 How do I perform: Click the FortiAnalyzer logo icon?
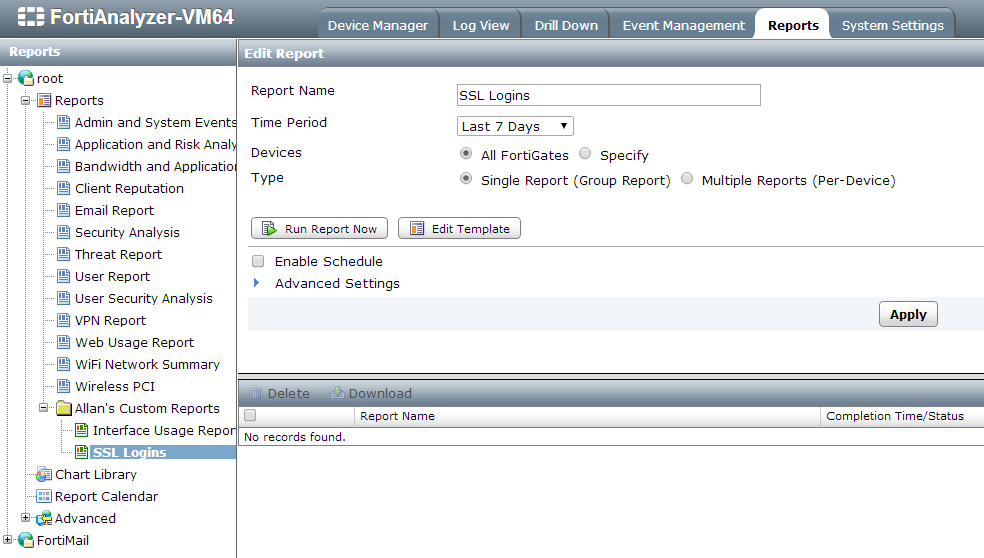coord(31,16)
